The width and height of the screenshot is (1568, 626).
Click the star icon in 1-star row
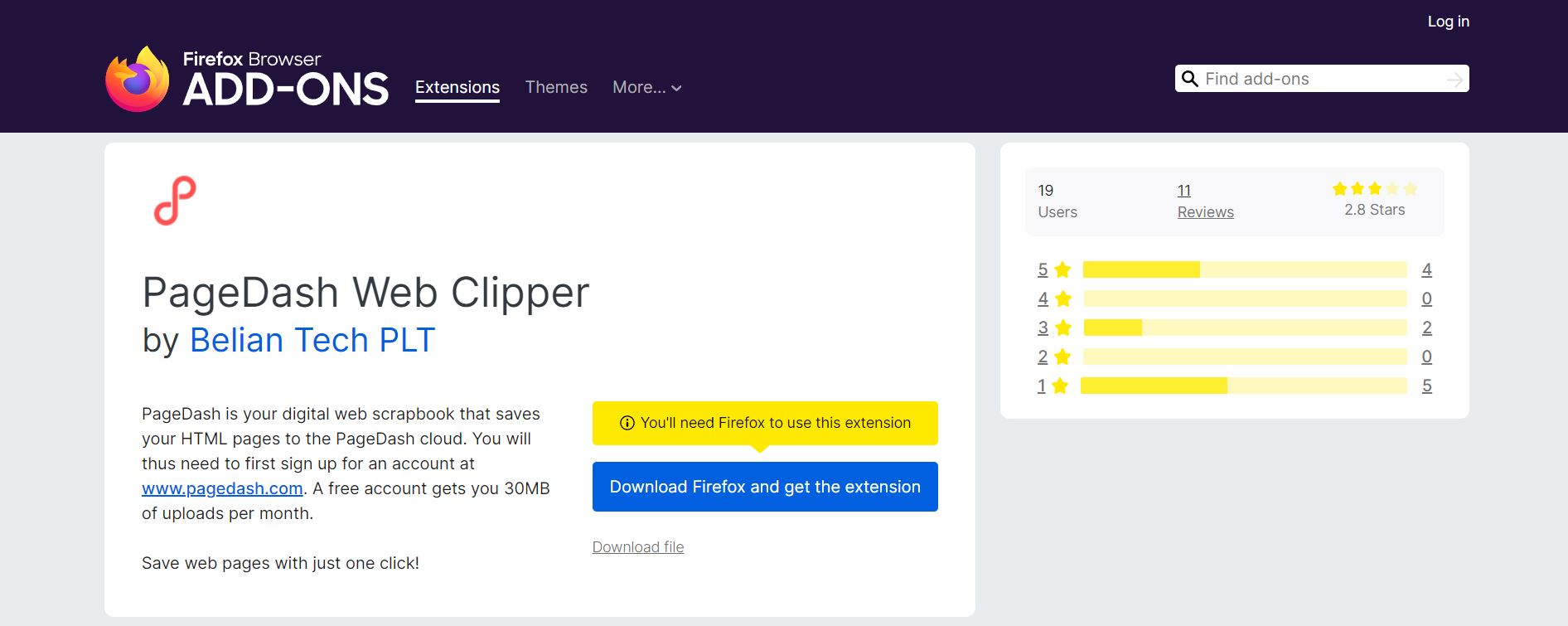point(1060,386)
